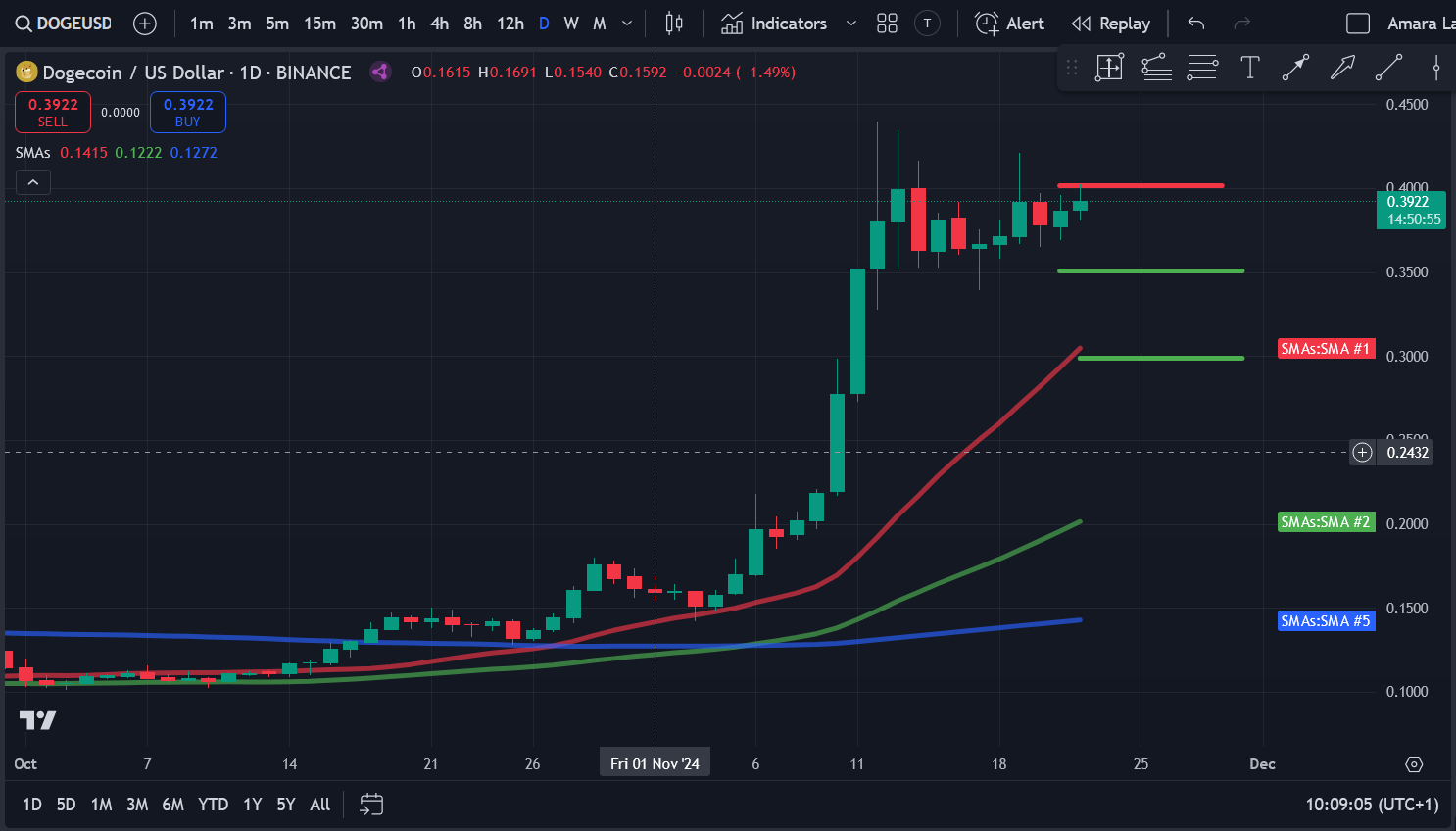The image size is (1456, 831).
Task: Select the monthly M interval
Action: tap(600, 24)
